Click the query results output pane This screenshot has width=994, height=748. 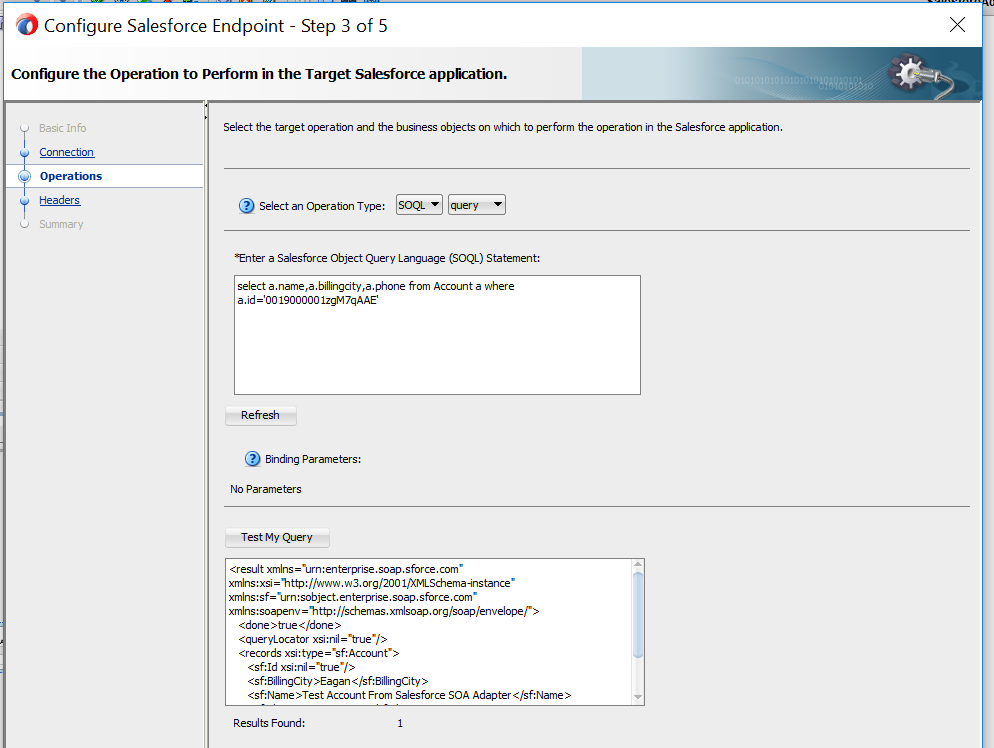click(x=430, y=630)
